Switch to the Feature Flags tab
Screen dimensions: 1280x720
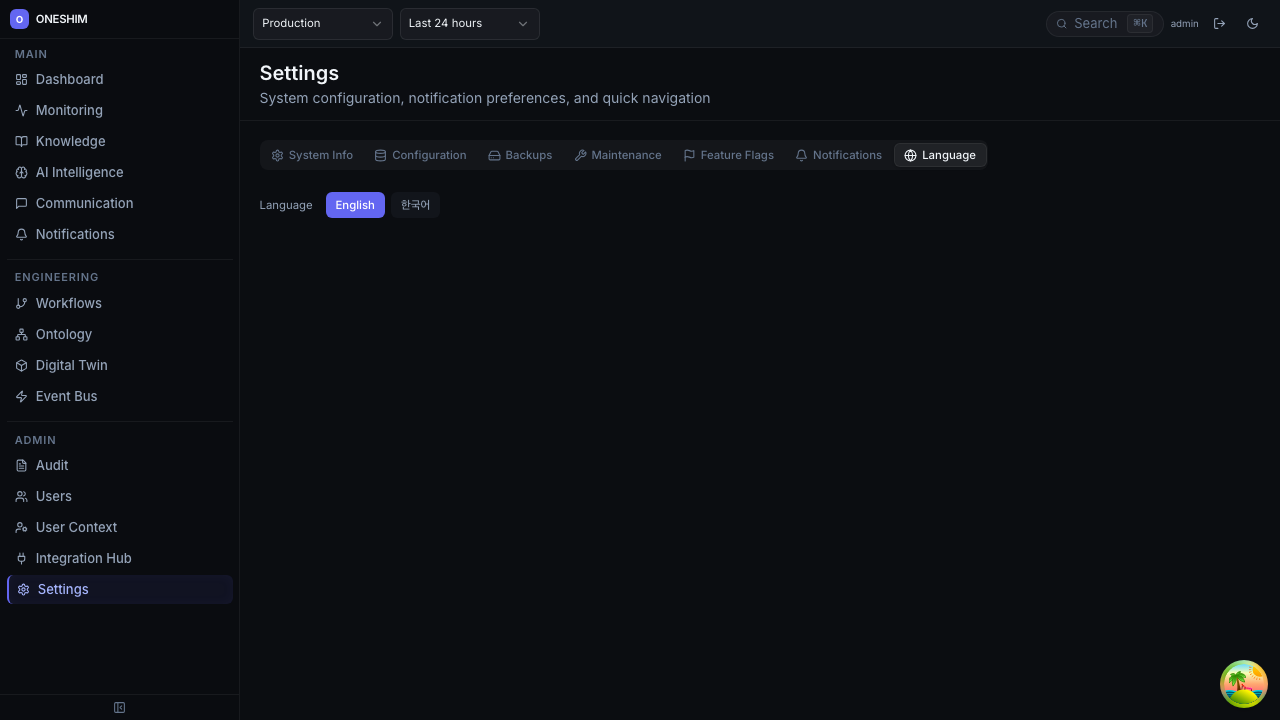point(728,155)
